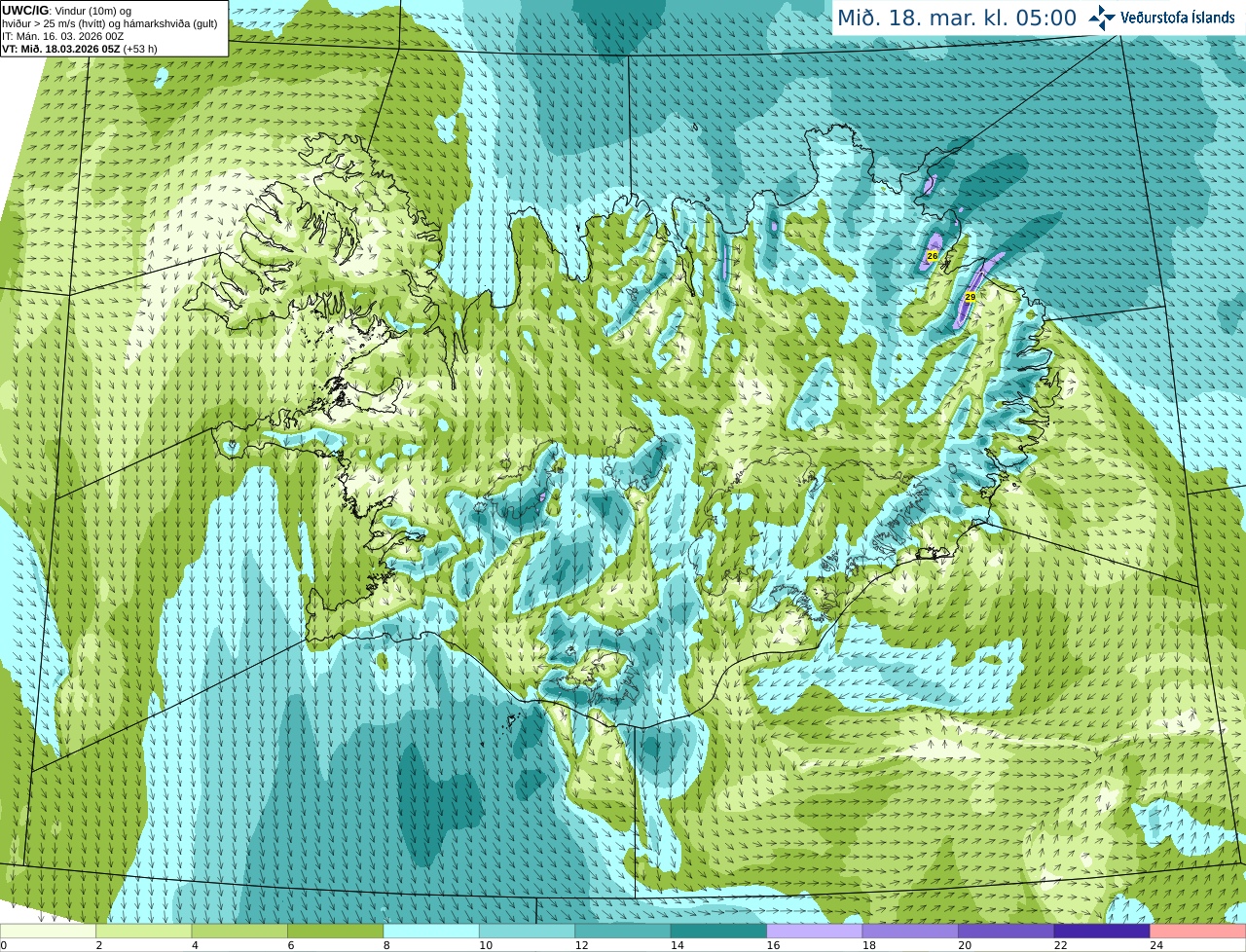Click the VT: Mið. 18.03.2026 05Z line
Viewport: 1246px width, 952px height.
point(80,49)
